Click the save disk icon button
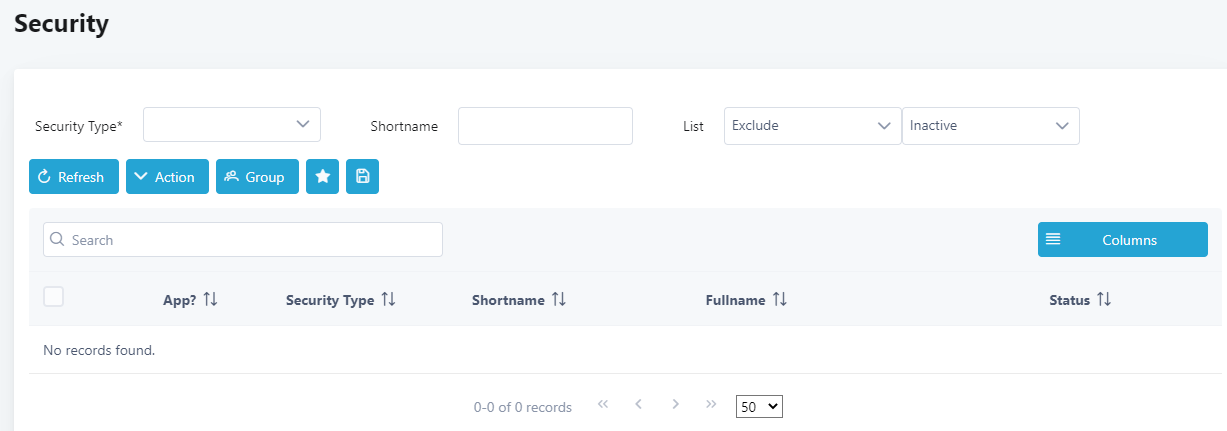Image resolution: width=1227 pixels, height=431 pixels. (362, 177)
